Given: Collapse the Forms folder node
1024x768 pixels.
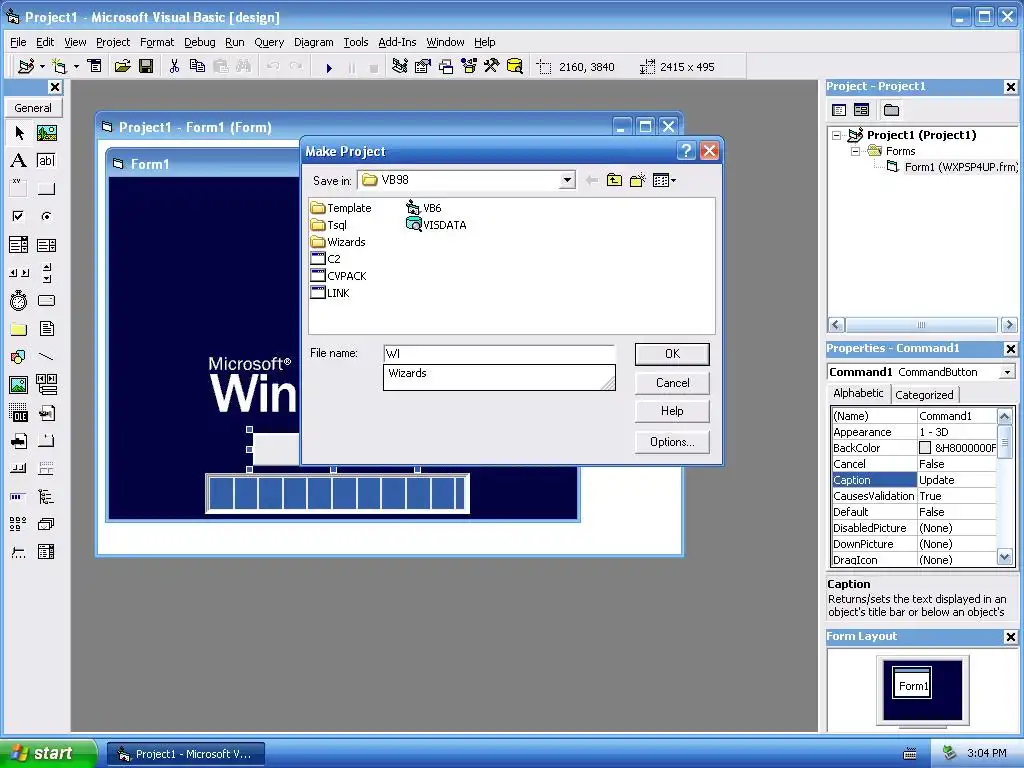Looking at the screenshot, I should click(x=855, y=152).
